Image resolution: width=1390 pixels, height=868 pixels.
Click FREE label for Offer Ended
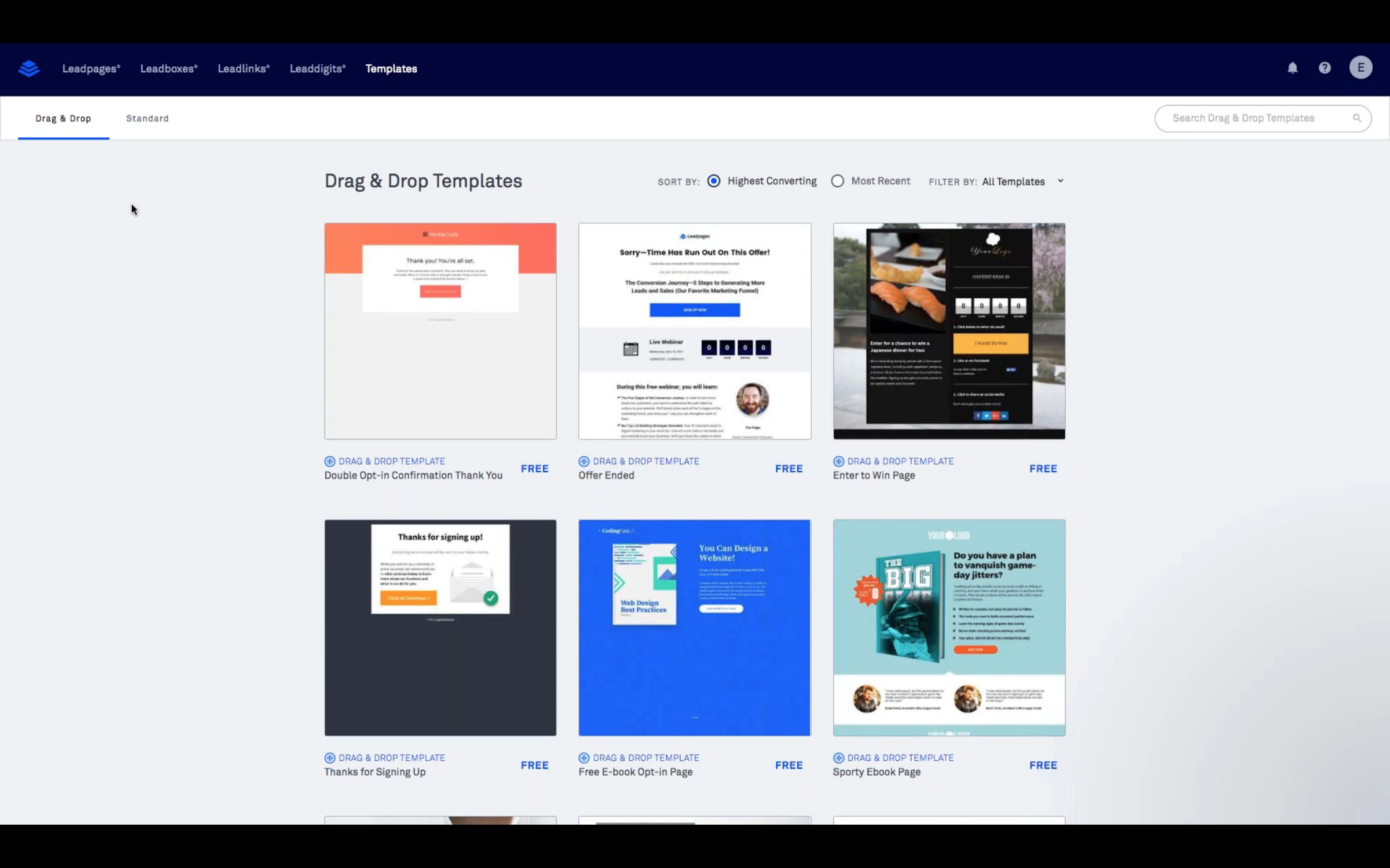(x=788, y=468)
